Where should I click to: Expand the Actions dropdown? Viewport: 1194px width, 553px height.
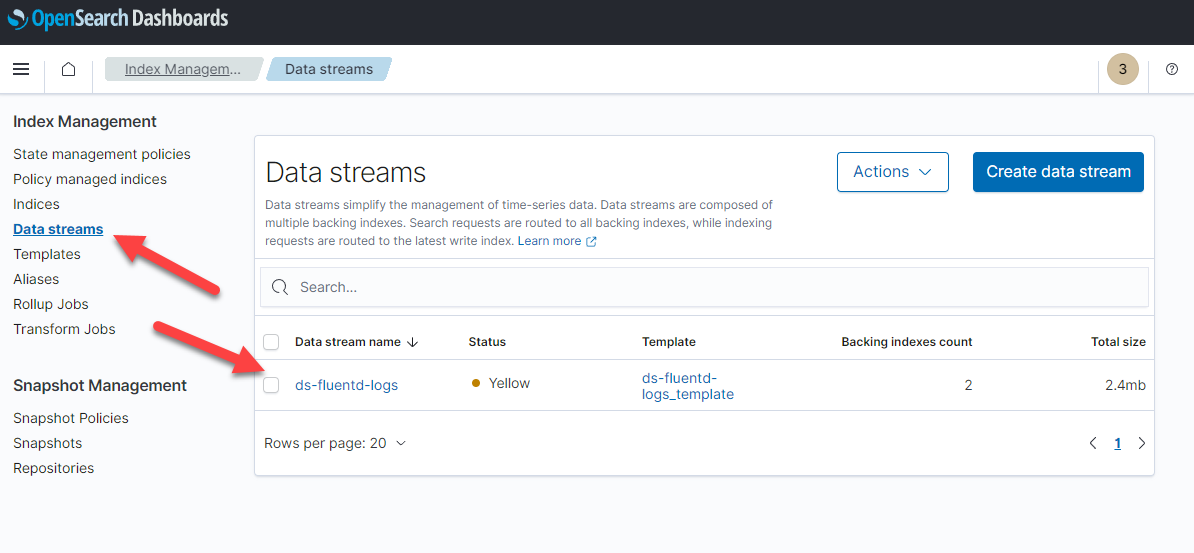pyautogui.click(x=892, y=172)
